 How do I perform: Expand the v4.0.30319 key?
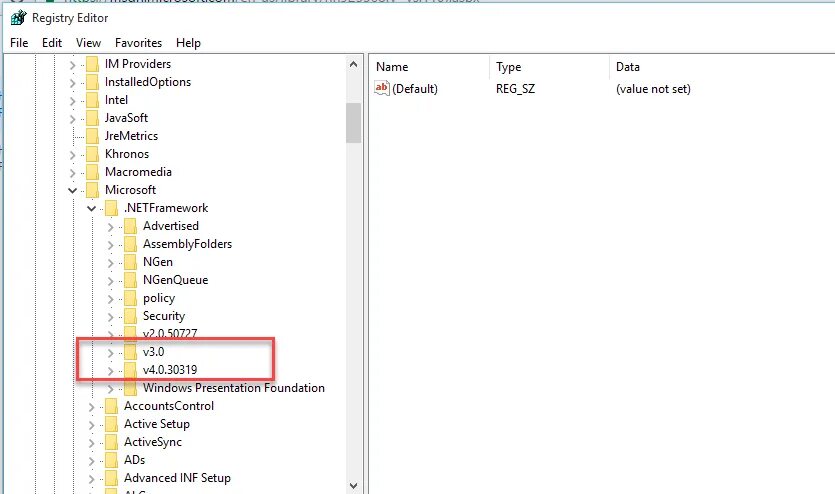tap(111, 371)
